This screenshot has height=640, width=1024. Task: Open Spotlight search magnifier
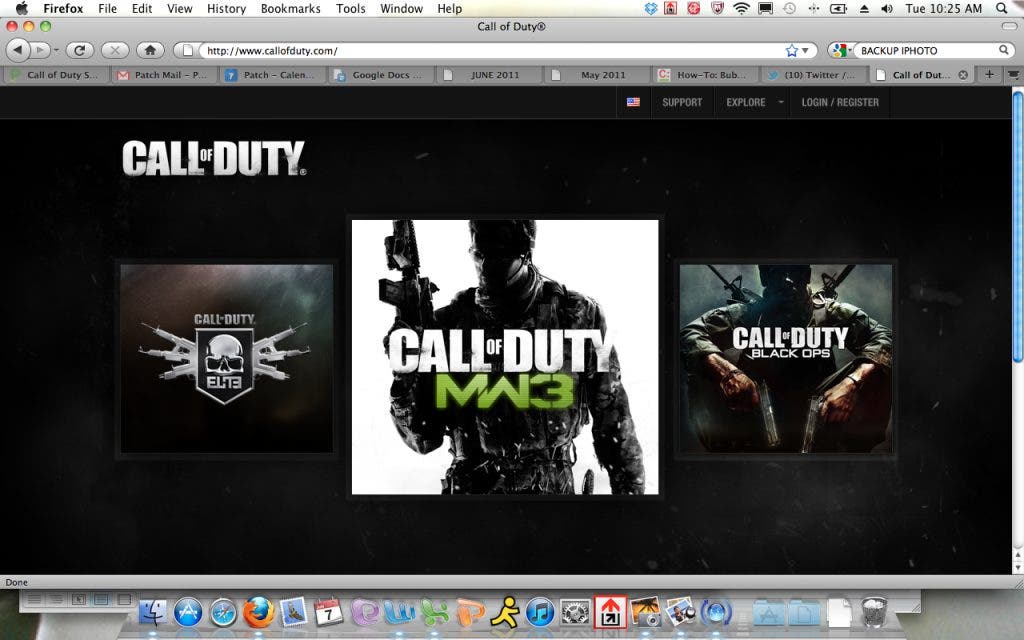point(1002,8)
